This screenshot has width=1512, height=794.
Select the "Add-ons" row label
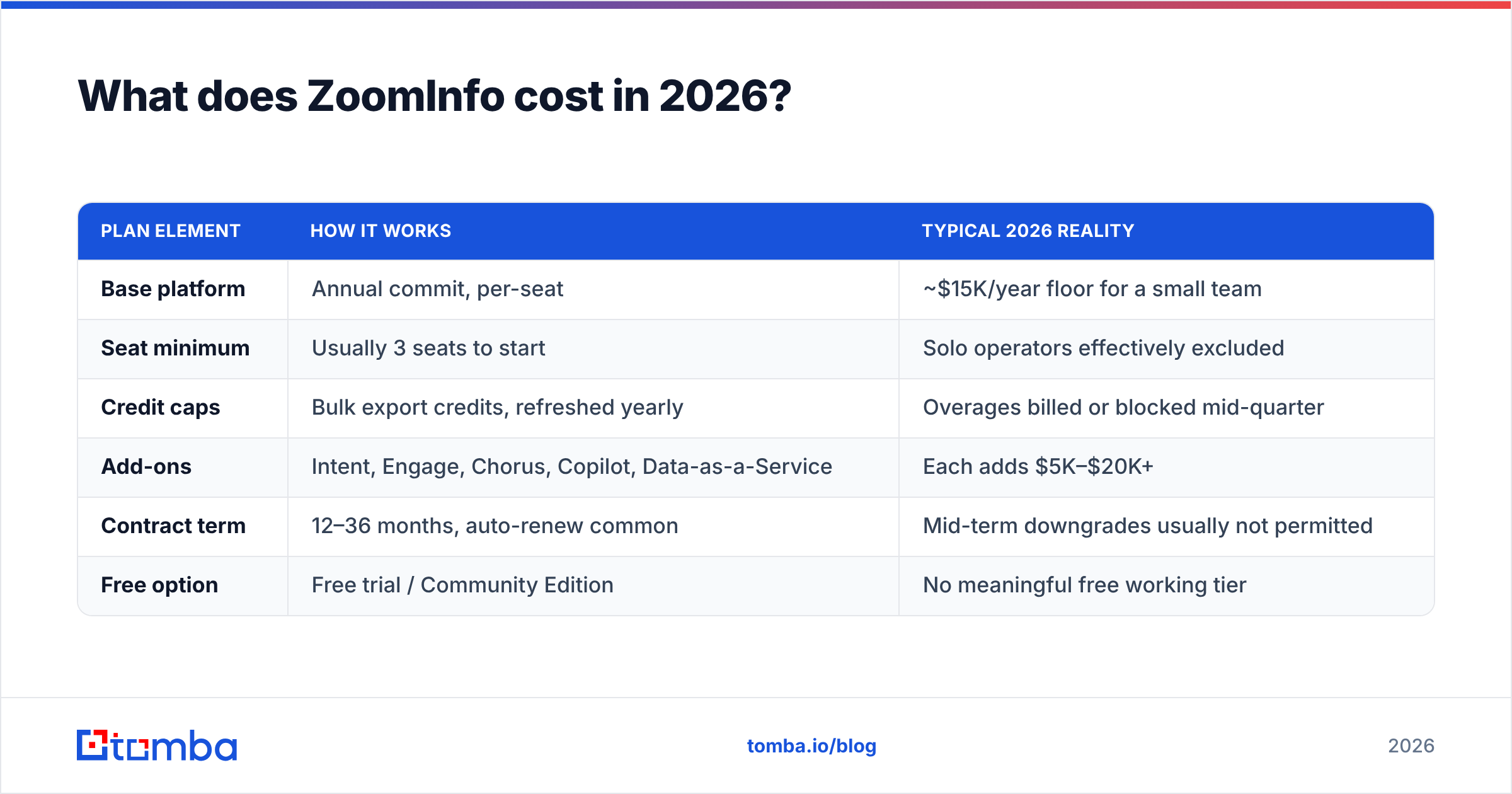pos(146,466)
